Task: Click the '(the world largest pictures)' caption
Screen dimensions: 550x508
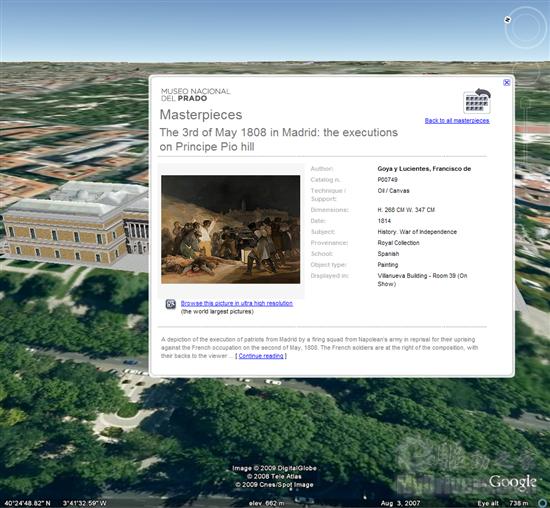Action: [217, 312]
